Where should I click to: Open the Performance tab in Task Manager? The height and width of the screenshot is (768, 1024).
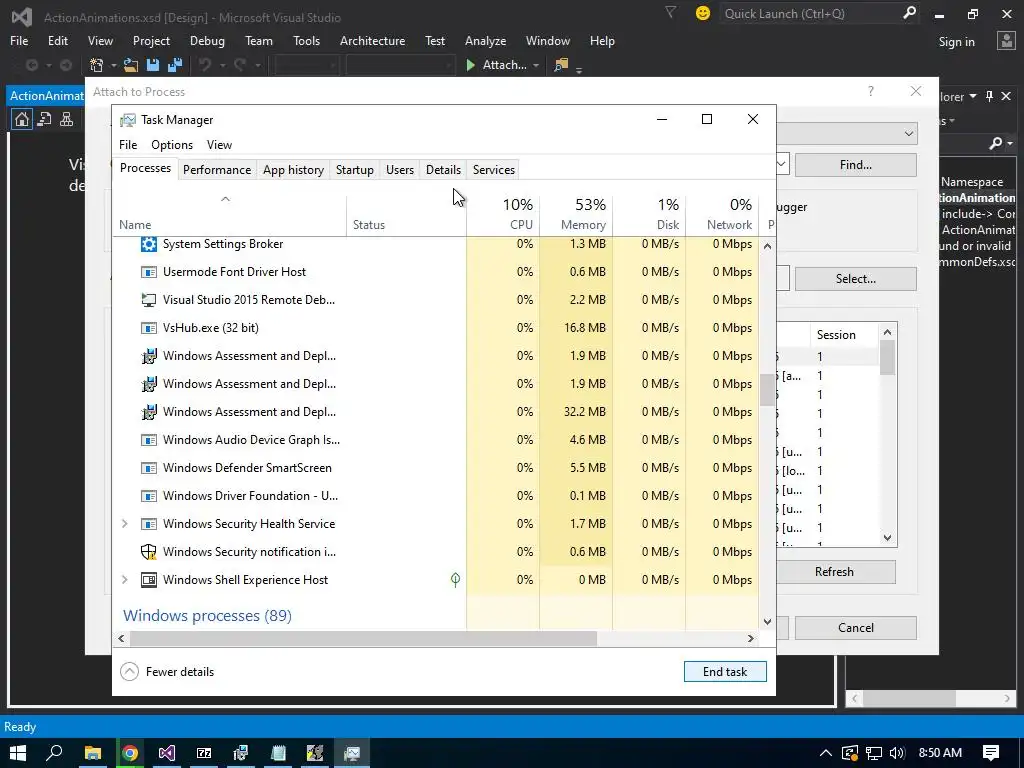(217, 170)
